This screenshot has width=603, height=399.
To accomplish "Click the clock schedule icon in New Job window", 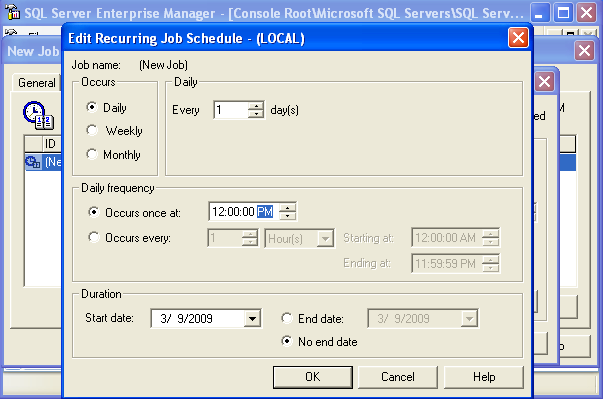I will point(38,115).
